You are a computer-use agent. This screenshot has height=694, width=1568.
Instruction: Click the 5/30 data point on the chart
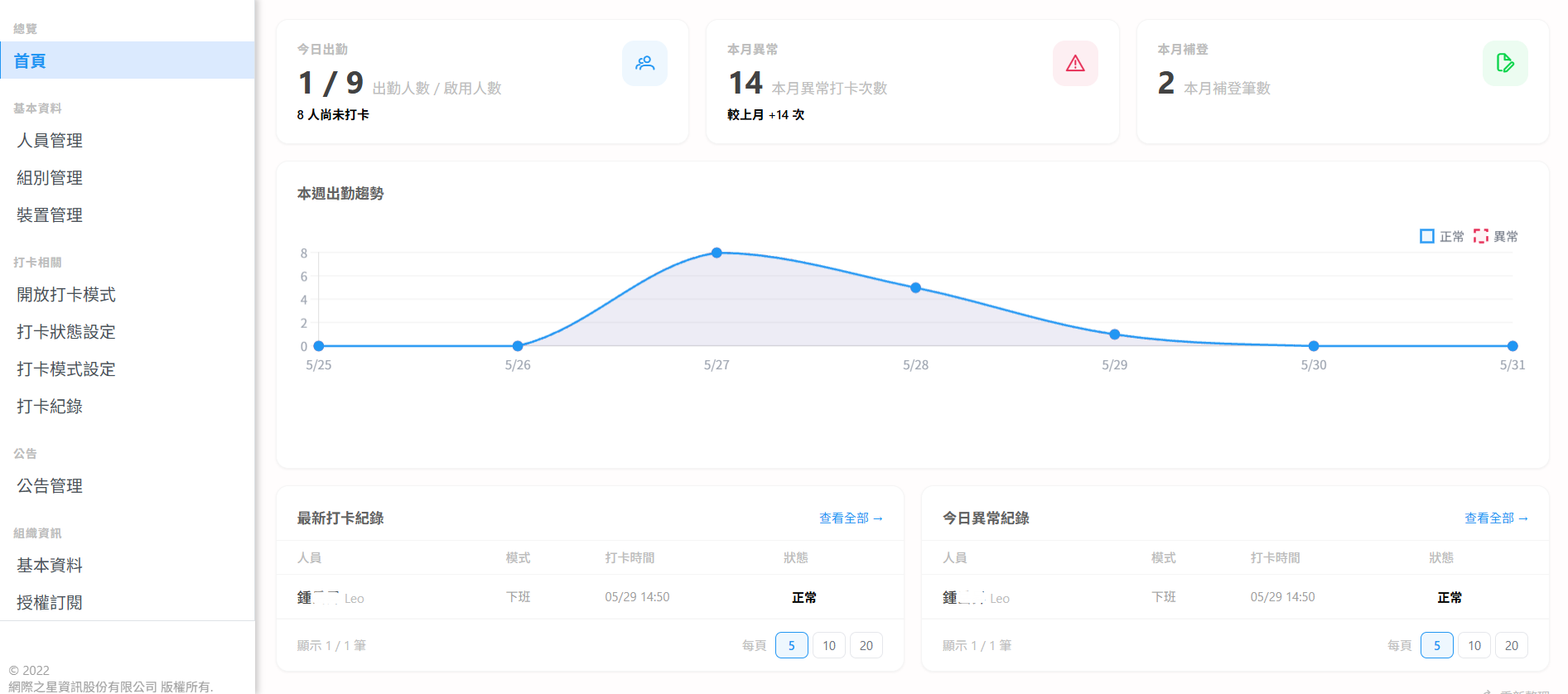pyautogui.click(x=1314, y=346)
